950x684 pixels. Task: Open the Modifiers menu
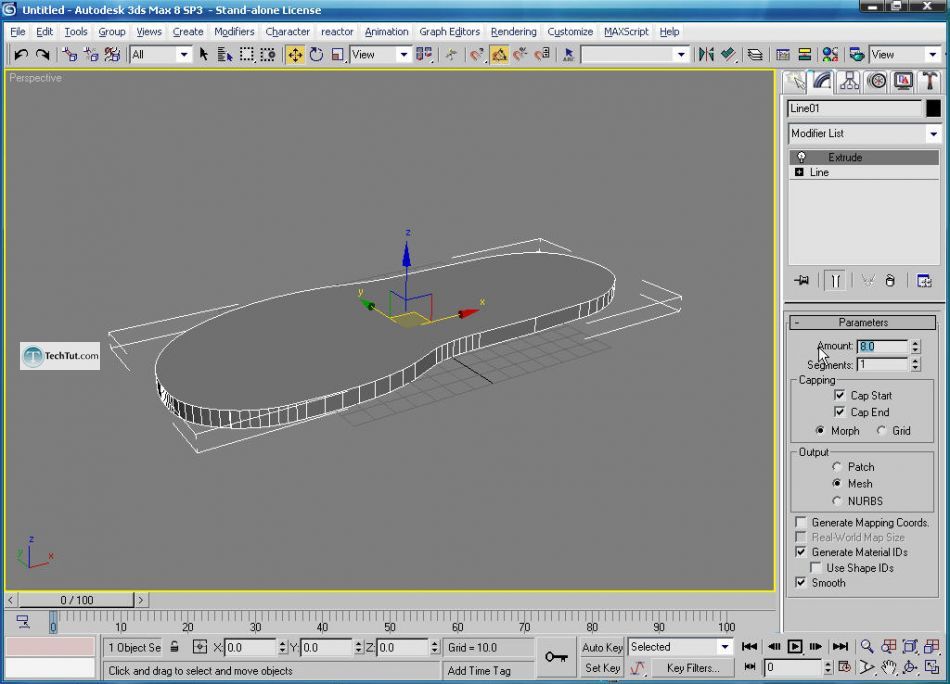[234, 32]
